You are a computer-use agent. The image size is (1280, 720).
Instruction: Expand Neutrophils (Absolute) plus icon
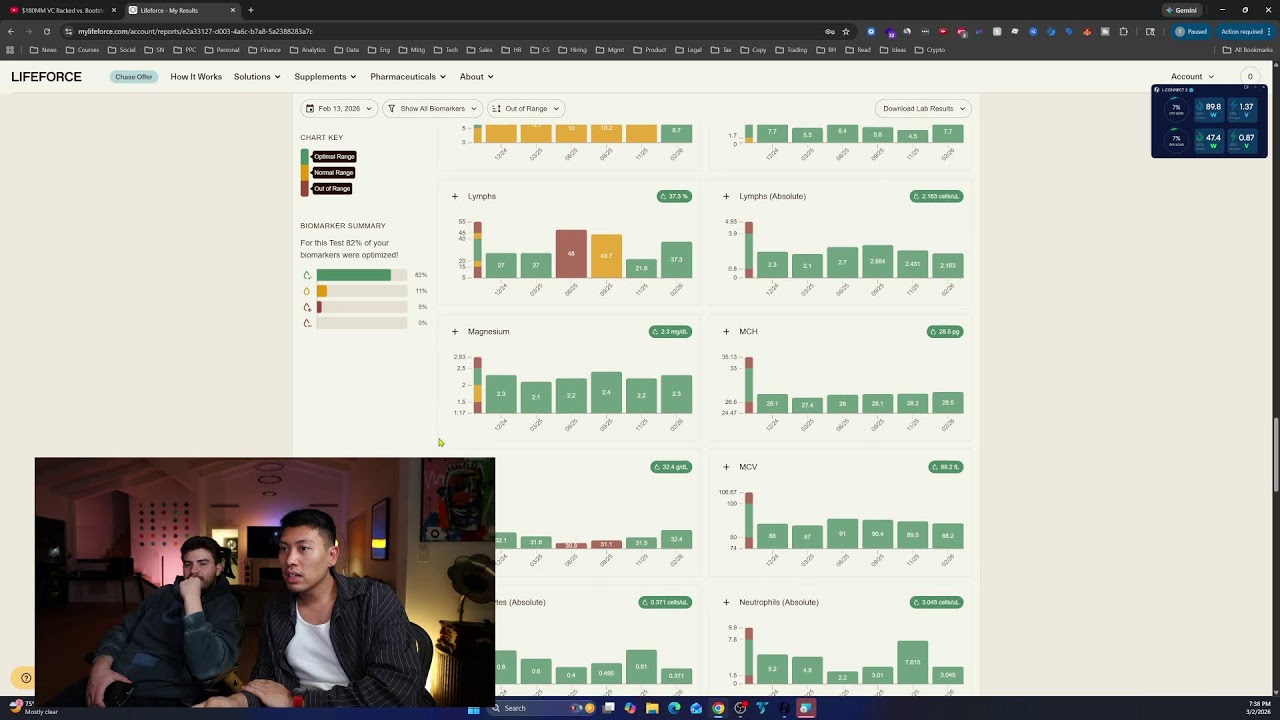coord(726,602)
